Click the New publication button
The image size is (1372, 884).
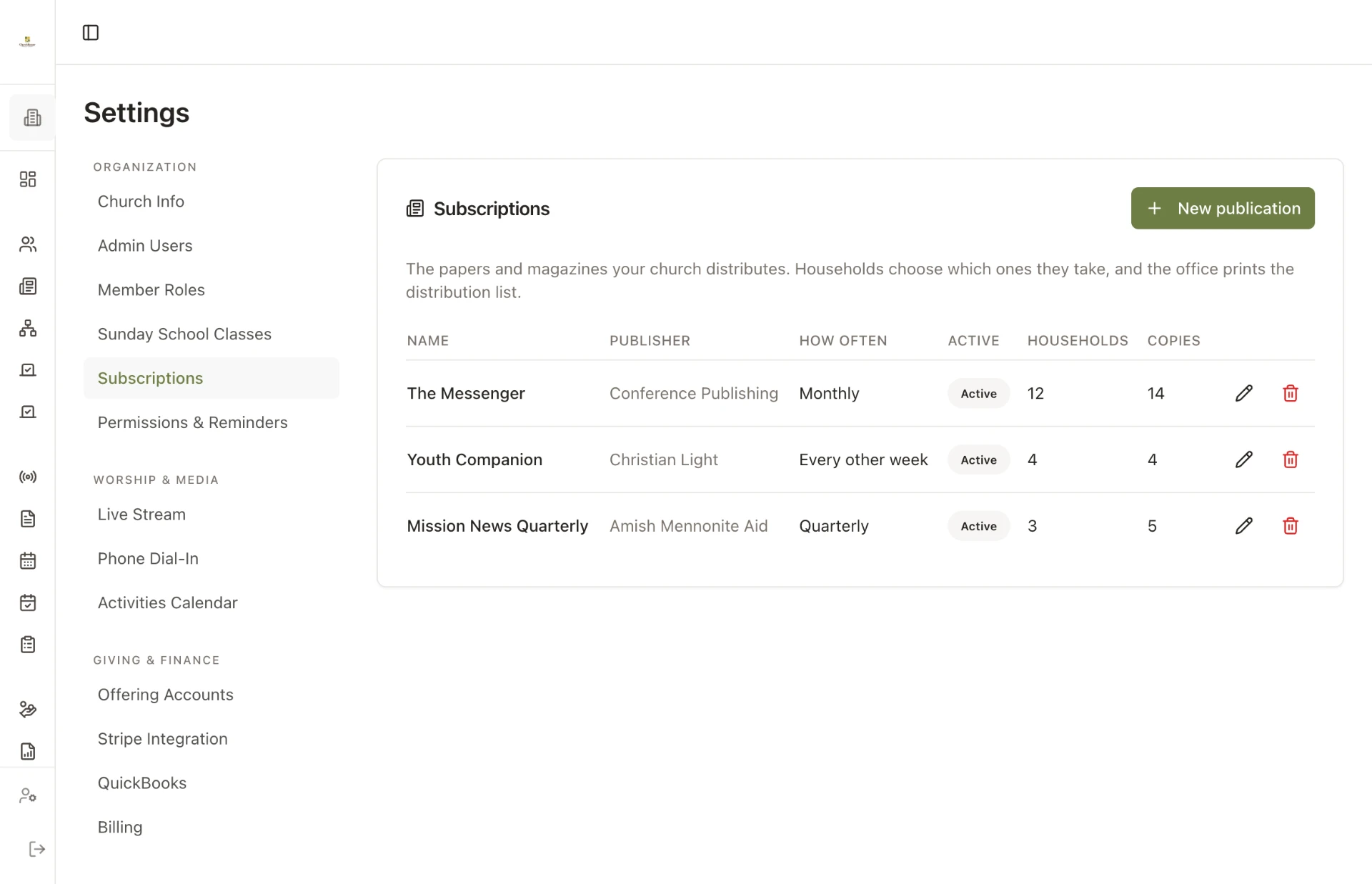pyautogui.click(x=1223, y=208)
